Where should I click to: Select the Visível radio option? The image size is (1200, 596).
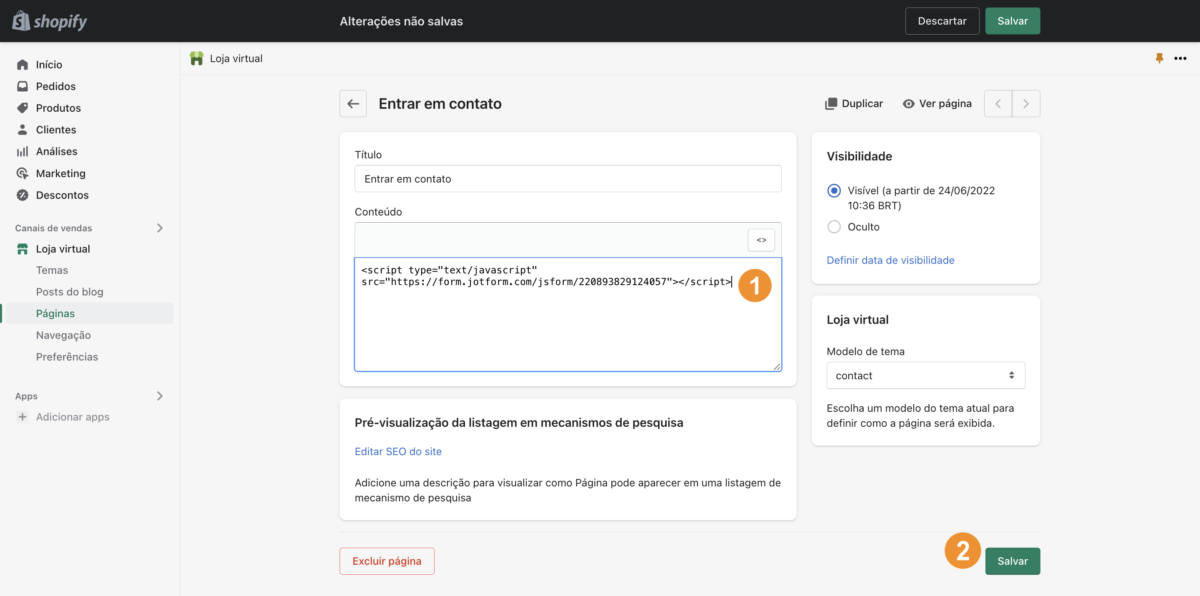click(x=834, y=190)
